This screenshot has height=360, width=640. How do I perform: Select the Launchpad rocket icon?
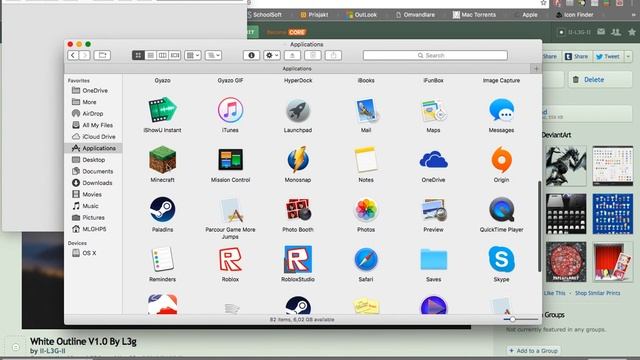coord(298,110)
